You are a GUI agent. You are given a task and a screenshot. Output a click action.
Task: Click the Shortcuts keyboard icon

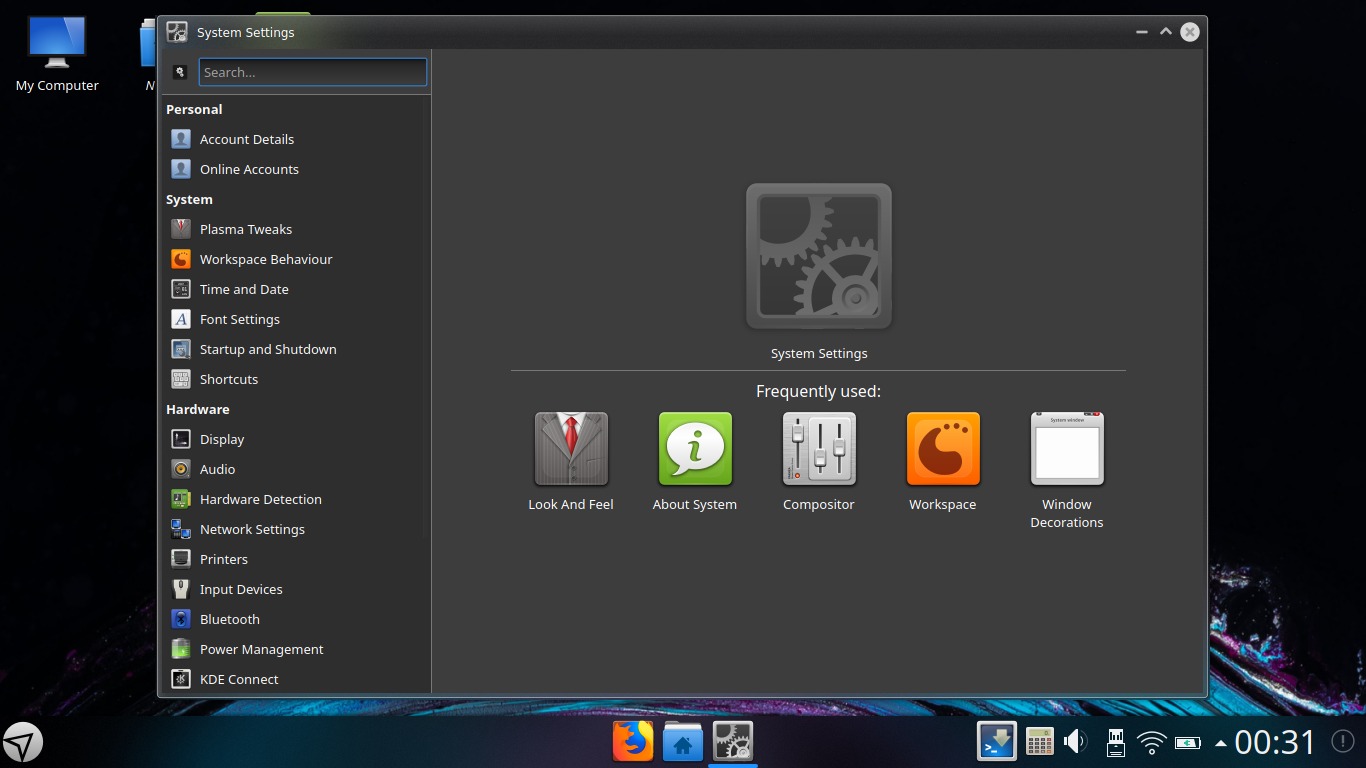tap(181, 379)
